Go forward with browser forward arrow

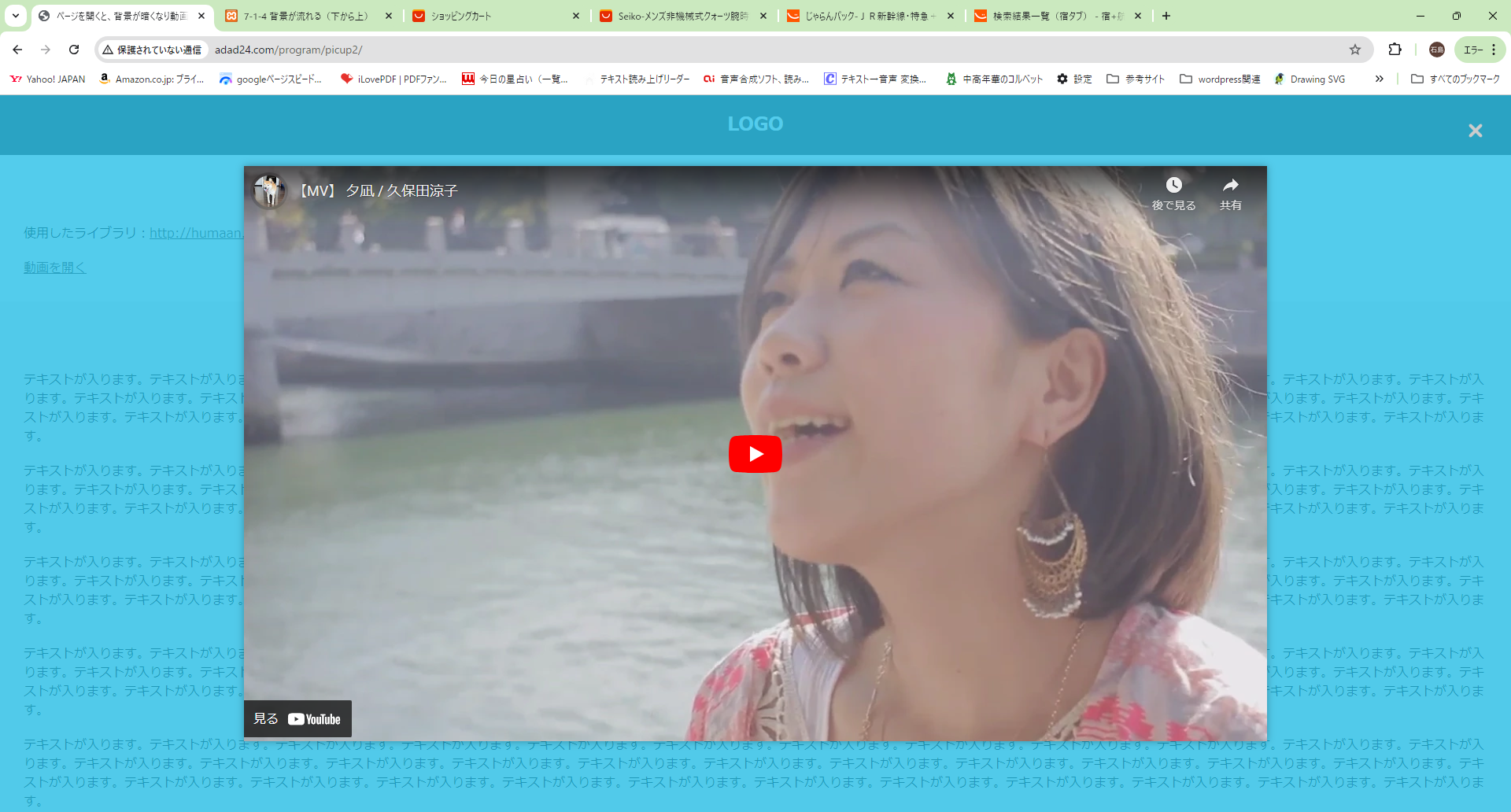pyautogui.click(x=46, y=50)
